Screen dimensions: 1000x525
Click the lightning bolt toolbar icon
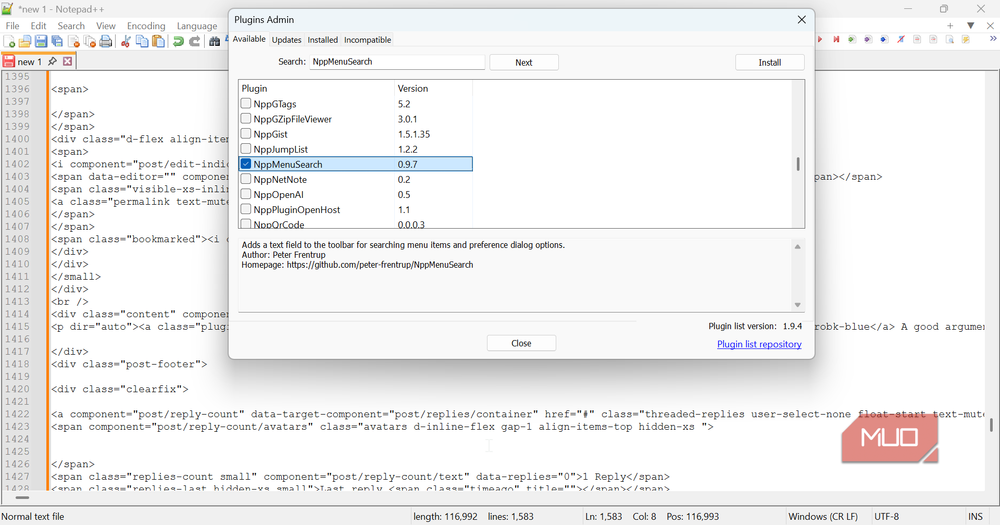tap(966, 40)
